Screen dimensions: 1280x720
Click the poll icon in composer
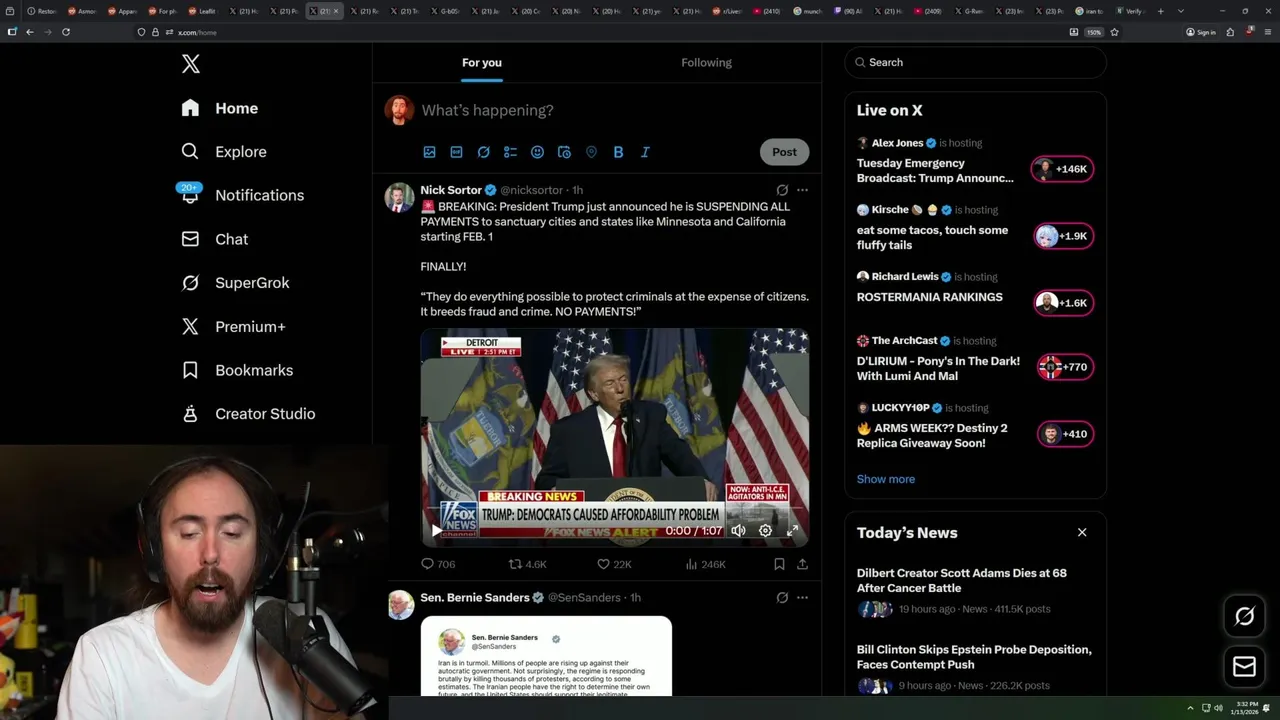pos(510,152)
